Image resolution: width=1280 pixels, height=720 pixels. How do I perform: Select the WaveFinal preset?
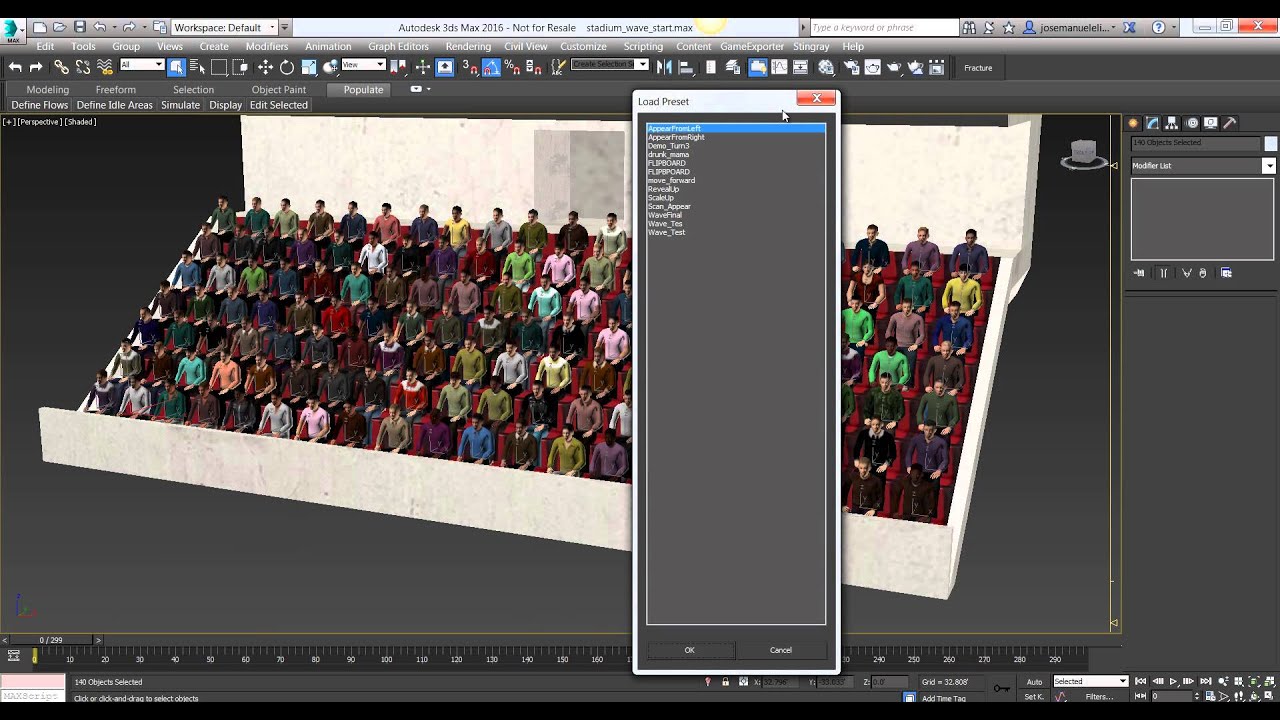click(x=665, y=215)
